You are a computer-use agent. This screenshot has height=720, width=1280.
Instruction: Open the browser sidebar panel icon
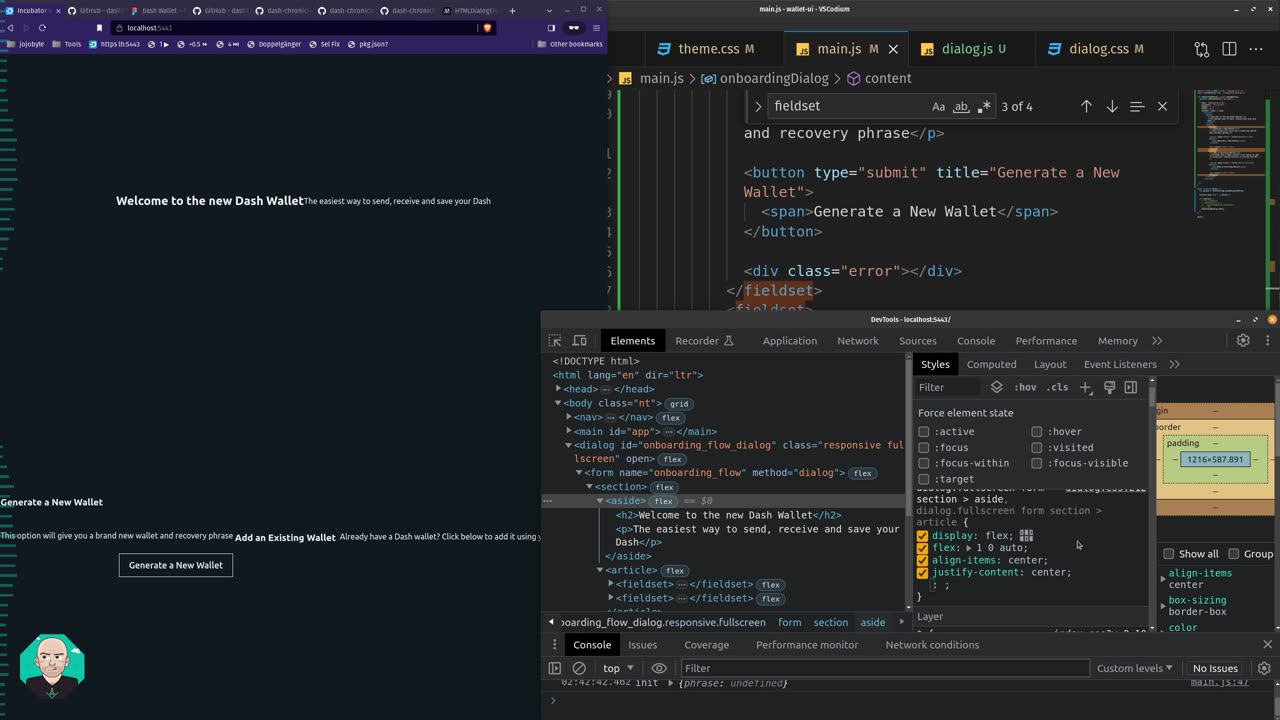tap(551, 28)
